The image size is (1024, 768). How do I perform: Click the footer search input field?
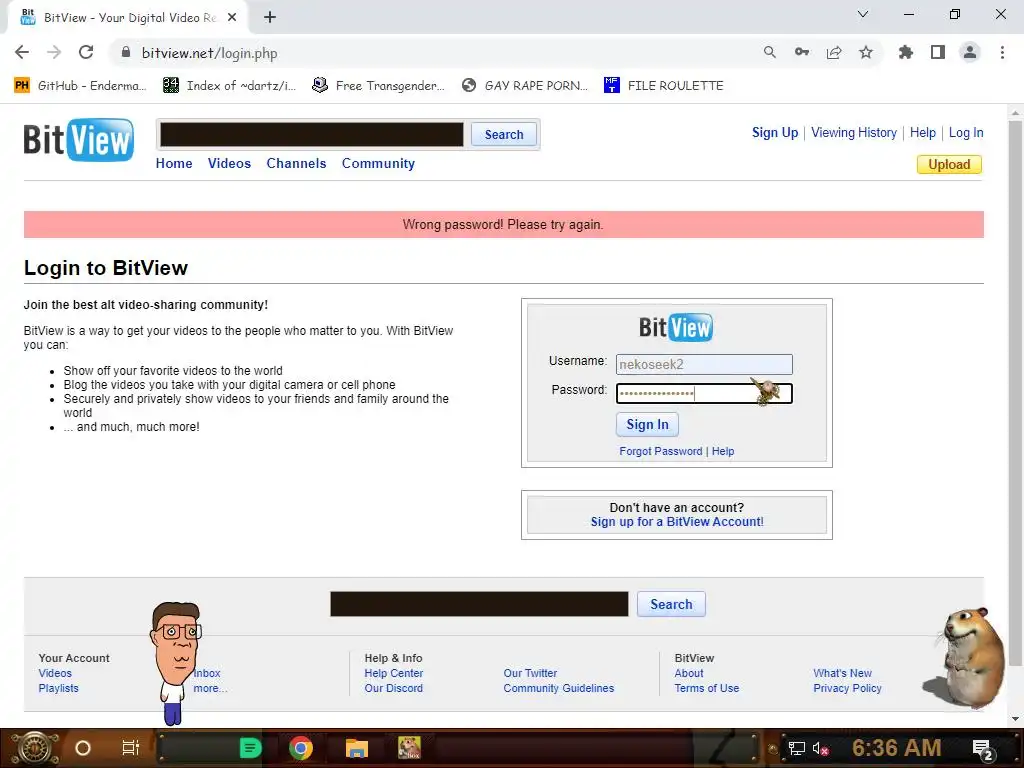click(479, 604)
